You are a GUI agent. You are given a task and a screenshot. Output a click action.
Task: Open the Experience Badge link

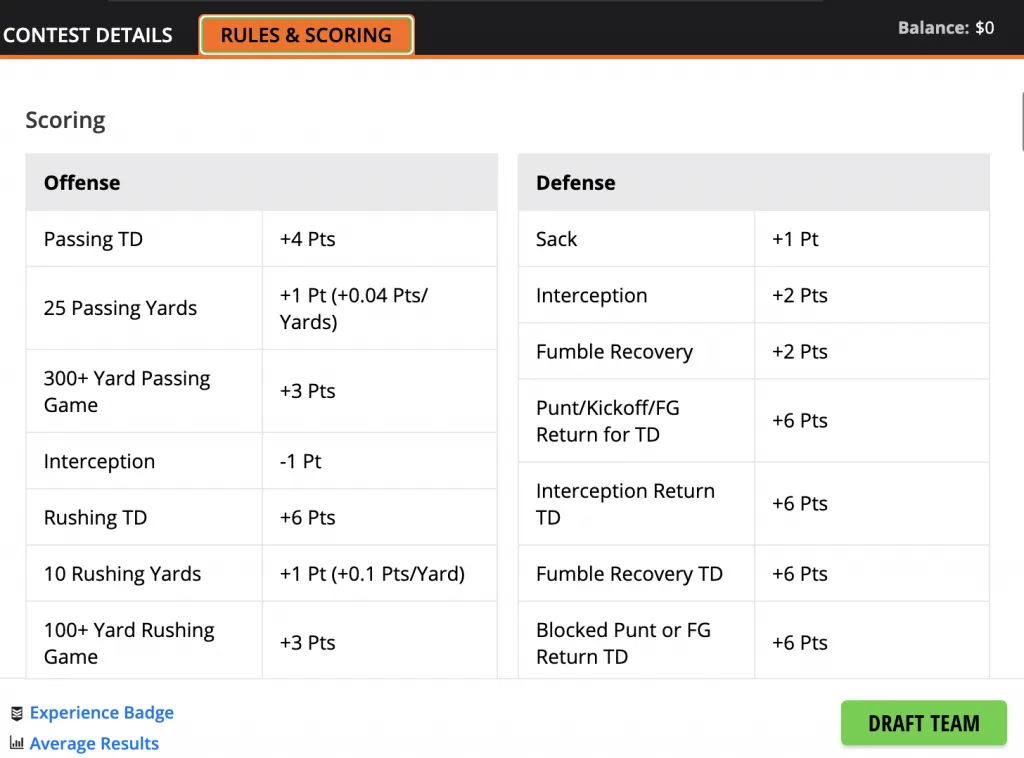102,713
